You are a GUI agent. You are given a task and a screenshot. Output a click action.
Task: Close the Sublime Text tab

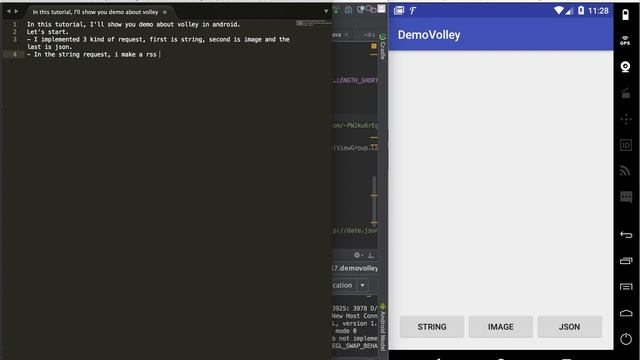pyautogui.click(x=165, y=12)
